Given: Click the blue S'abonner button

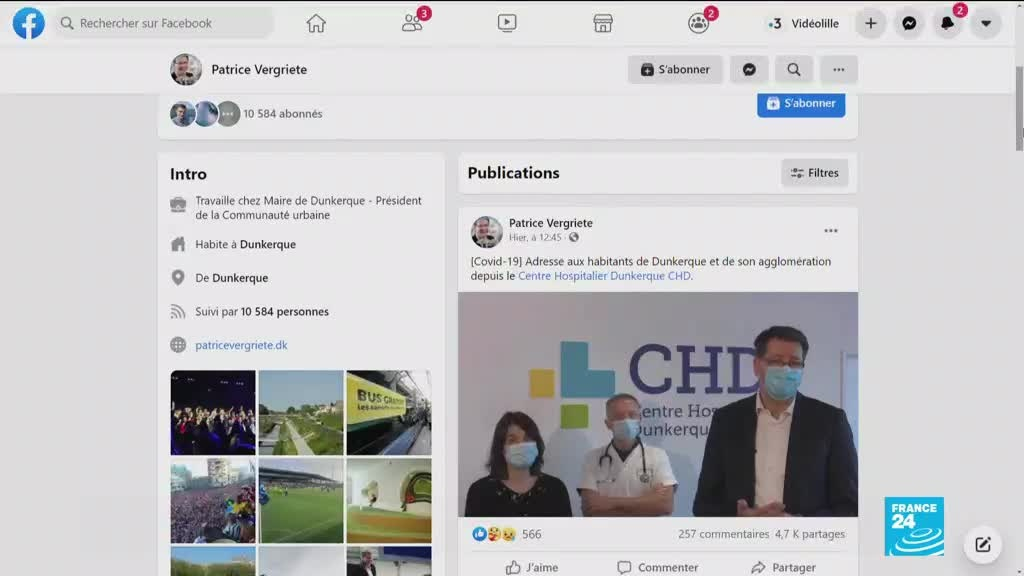Looking at the screenshot, I should point(801,104).
